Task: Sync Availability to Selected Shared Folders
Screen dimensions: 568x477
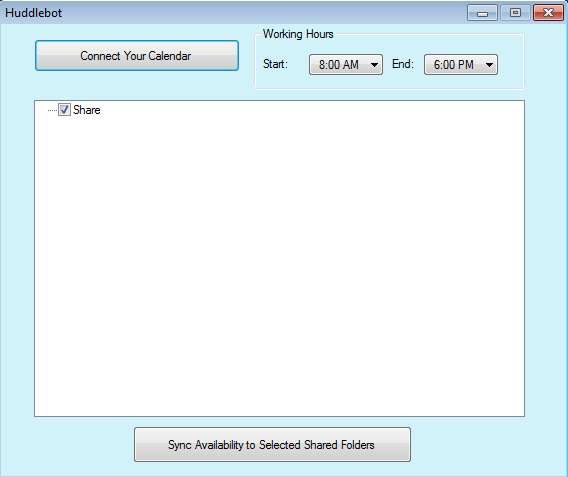Action: pos(272,444)
